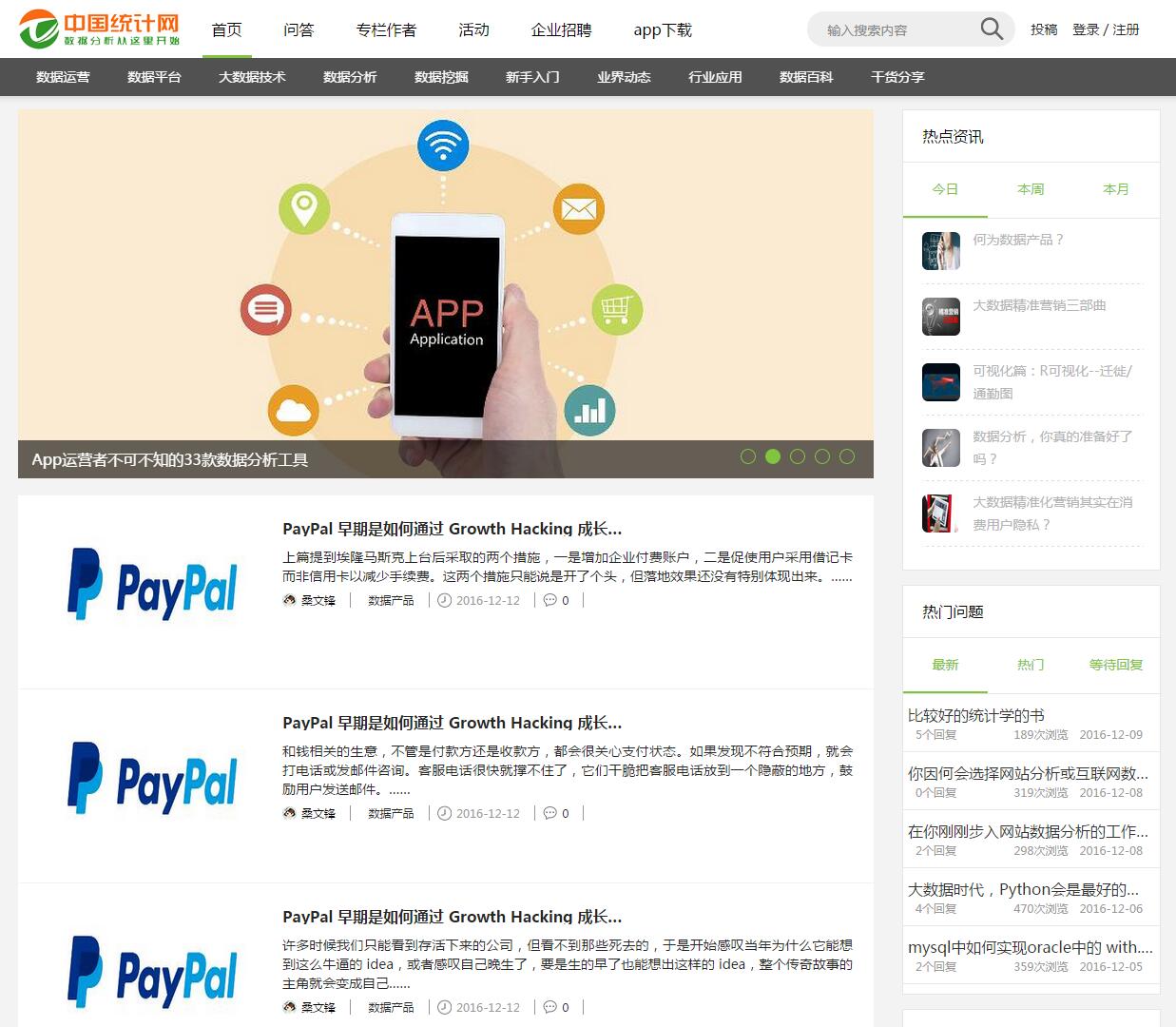Click author name 桑文锋 on first article
1176x1027 pixels.
pos(318,601)
